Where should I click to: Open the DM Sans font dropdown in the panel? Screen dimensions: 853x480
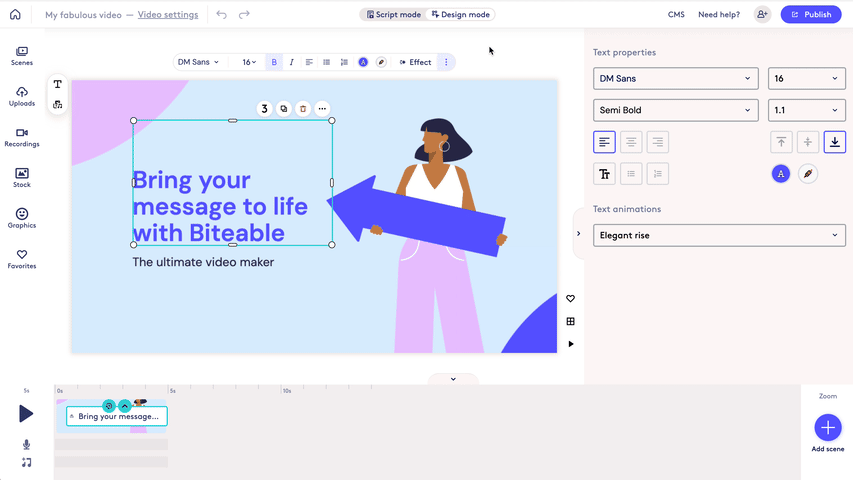676,78
